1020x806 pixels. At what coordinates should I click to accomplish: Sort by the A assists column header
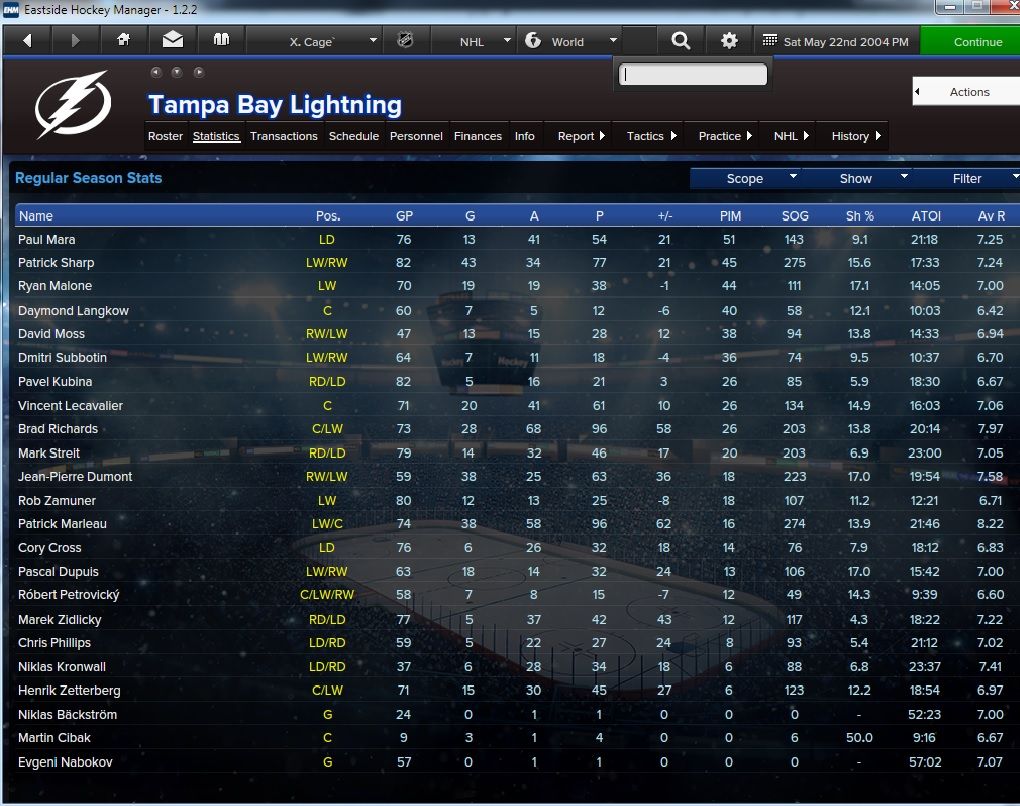tap(534, 216)
